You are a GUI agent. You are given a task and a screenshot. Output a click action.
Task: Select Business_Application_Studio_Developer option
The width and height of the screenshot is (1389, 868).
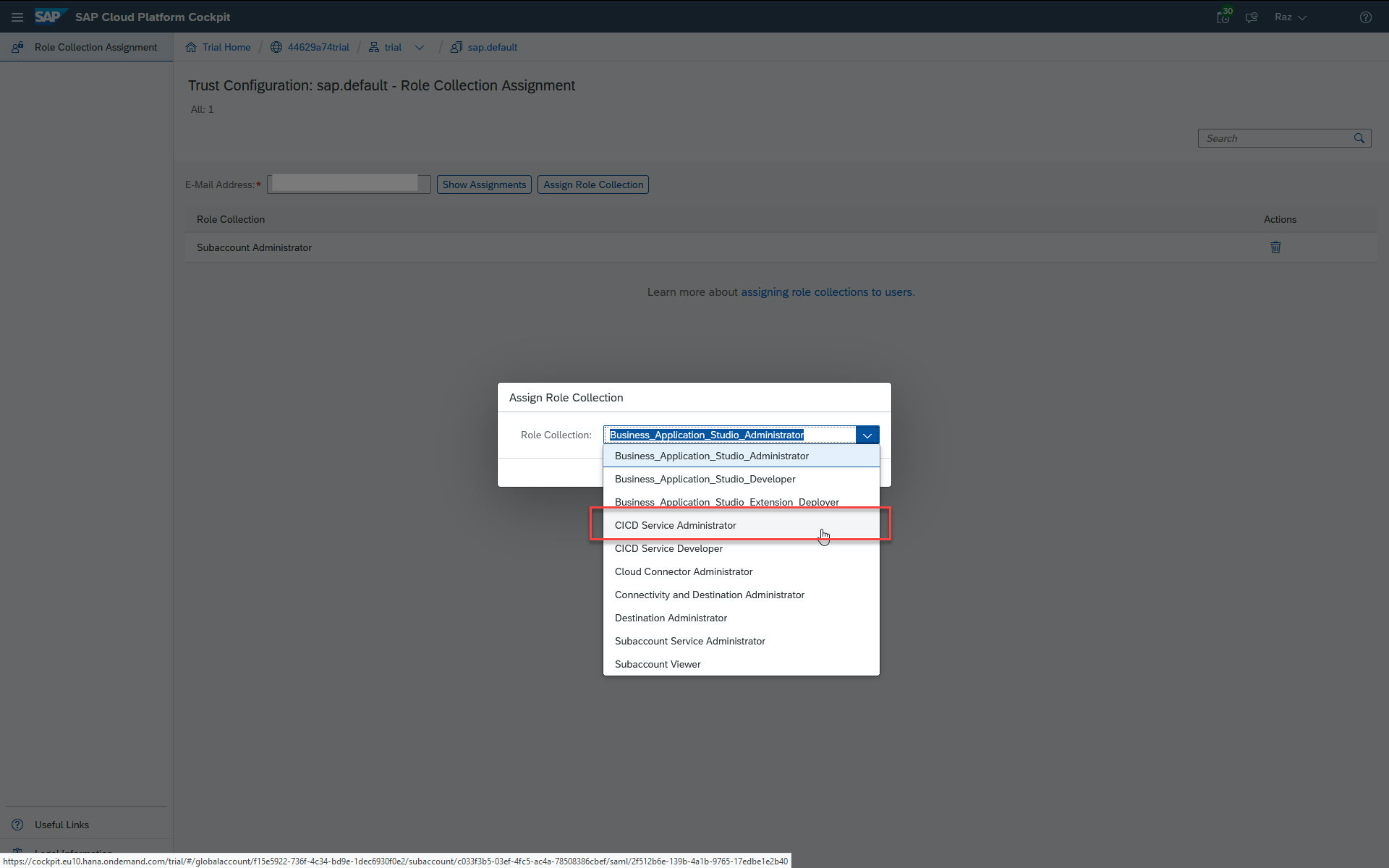[742, 479]
